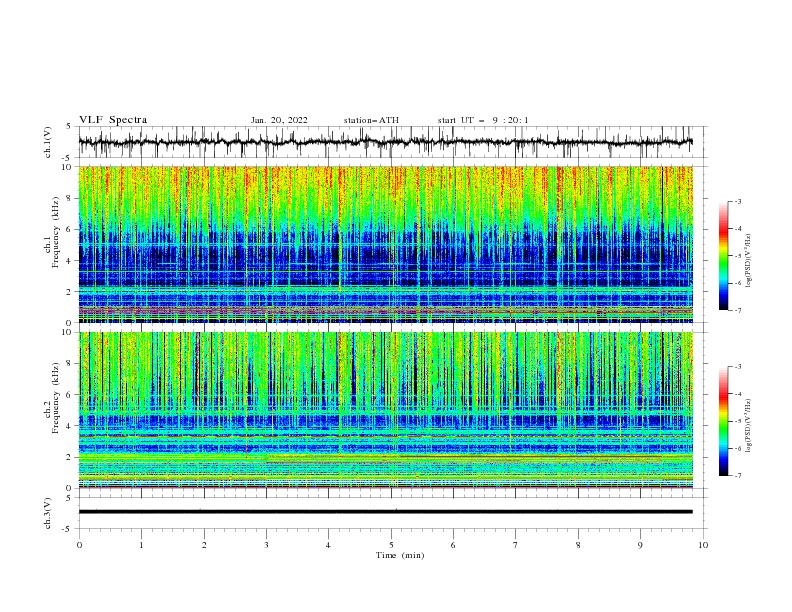Click the ch.2 spectrogram plot area
792x612 pixels.
point(386,410)
